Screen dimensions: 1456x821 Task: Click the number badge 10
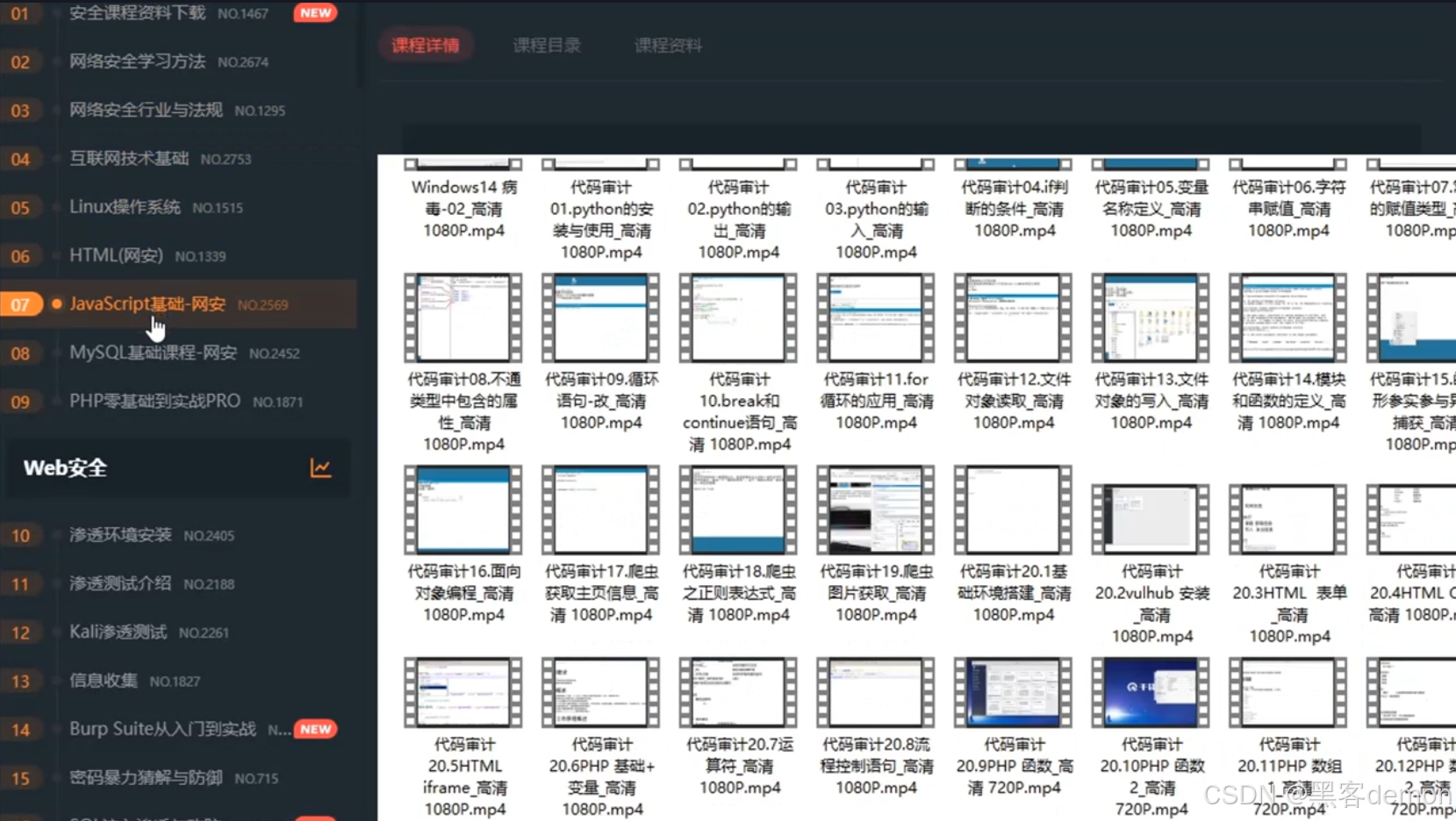tap(21, 535)
